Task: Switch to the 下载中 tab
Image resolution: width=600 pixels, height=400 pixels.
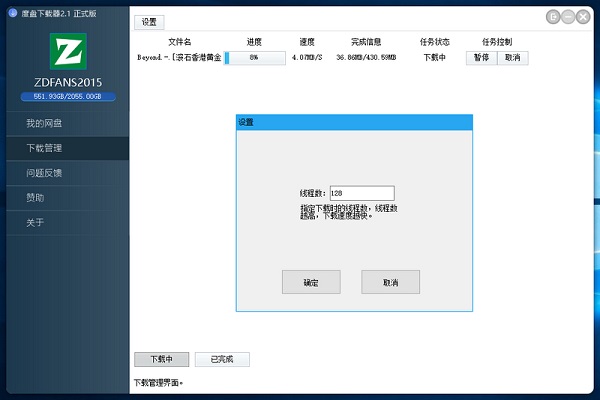Action: click(x=161, y=359)
